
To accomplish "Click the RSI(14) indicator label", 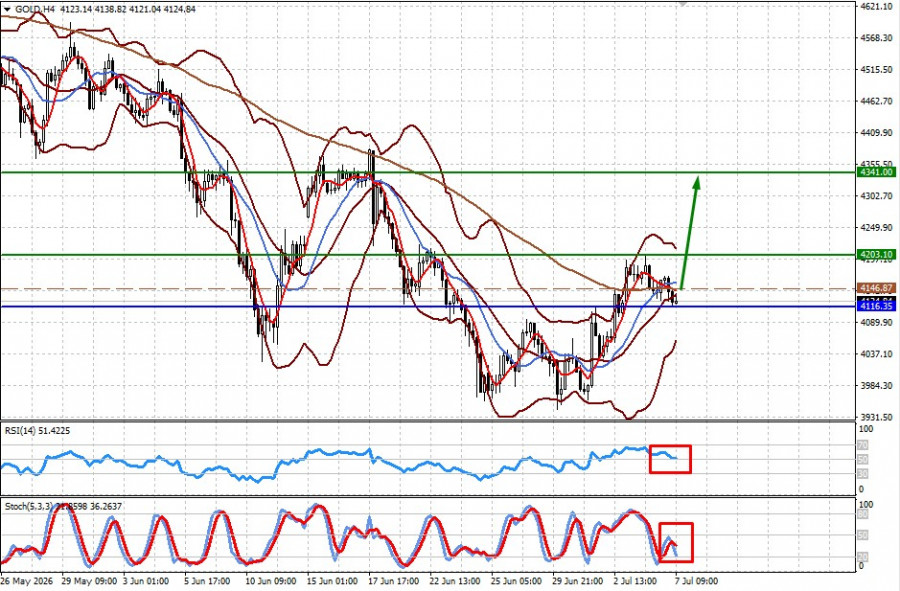I will tap(37, 430).
